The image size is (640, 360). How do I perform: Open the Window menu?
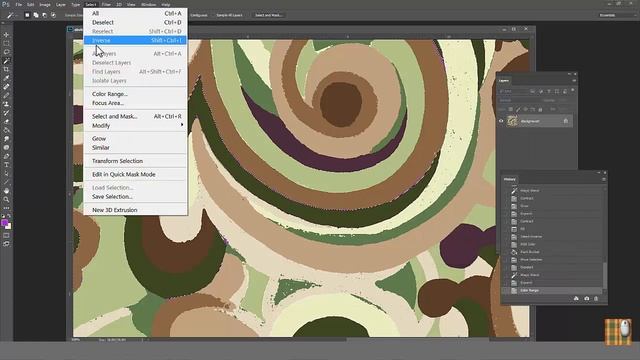148,4
